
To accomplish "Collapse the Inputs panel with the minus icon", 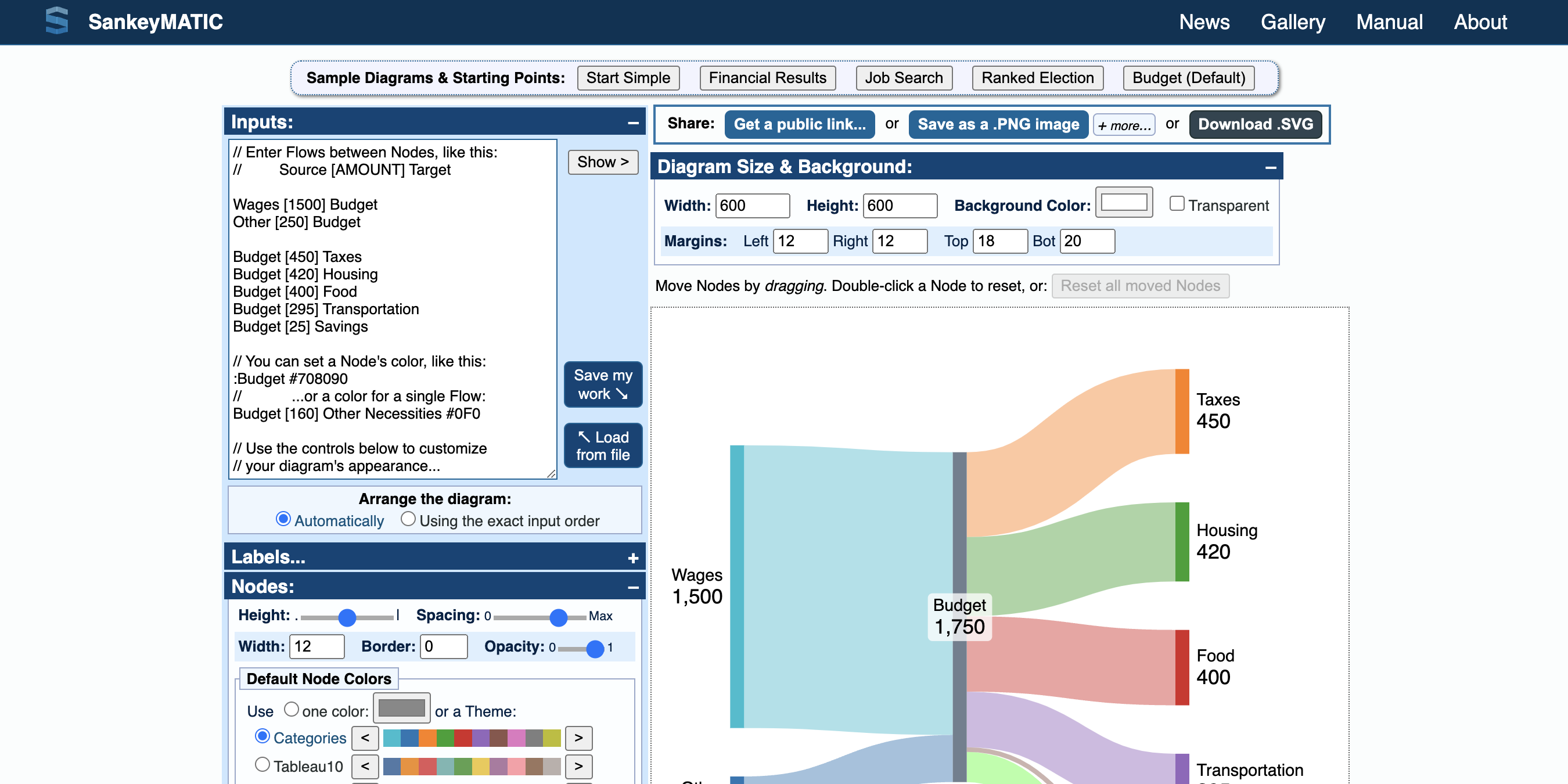I will (633, 123).
